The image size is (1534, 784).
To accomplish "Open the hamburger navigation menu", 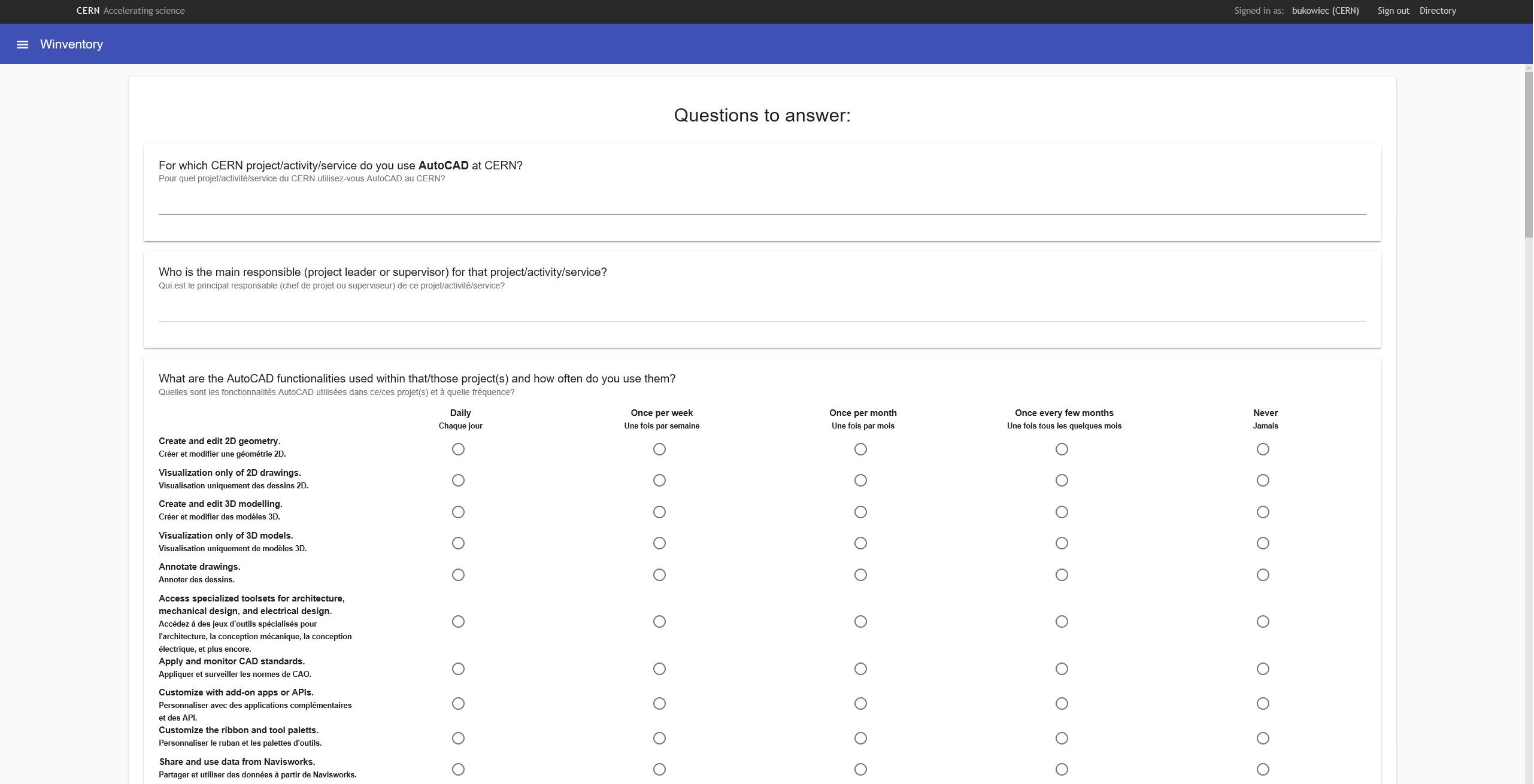I will coord(22,44).
